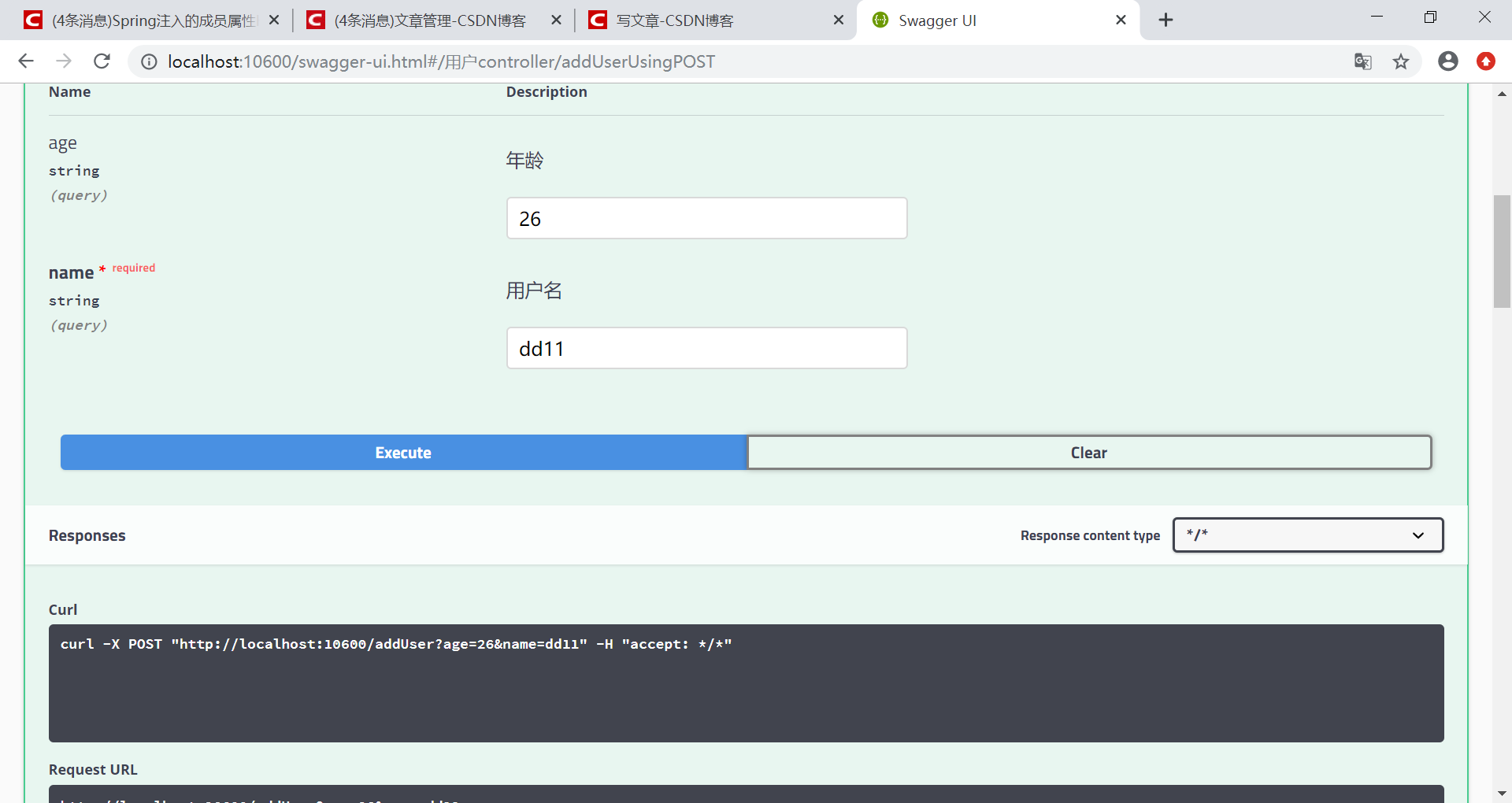Reload the Swagger UI page
The image size is (1512, 803).
coord(102,61)
